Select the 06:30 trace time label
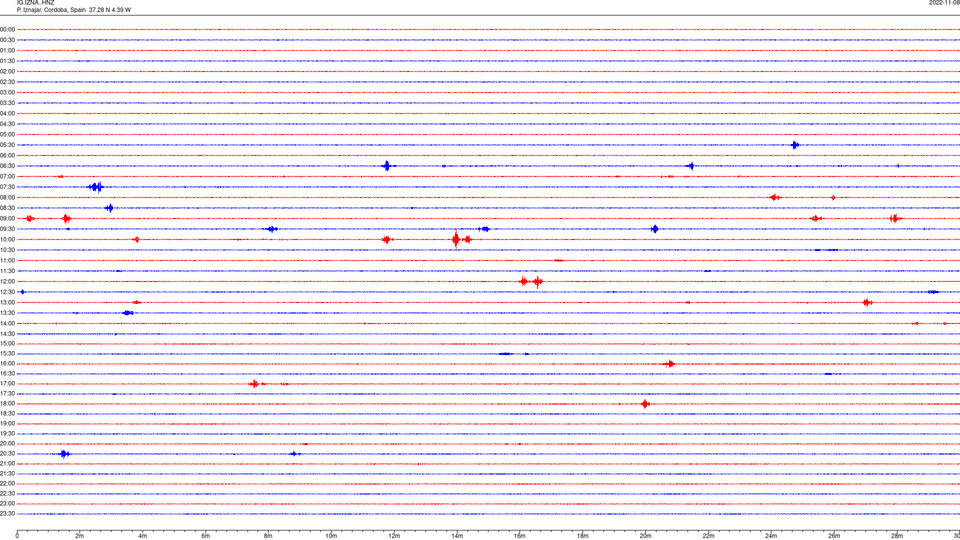Image resolution: width=960 pixels, height=540 pixels. click(x=7, y=166)
